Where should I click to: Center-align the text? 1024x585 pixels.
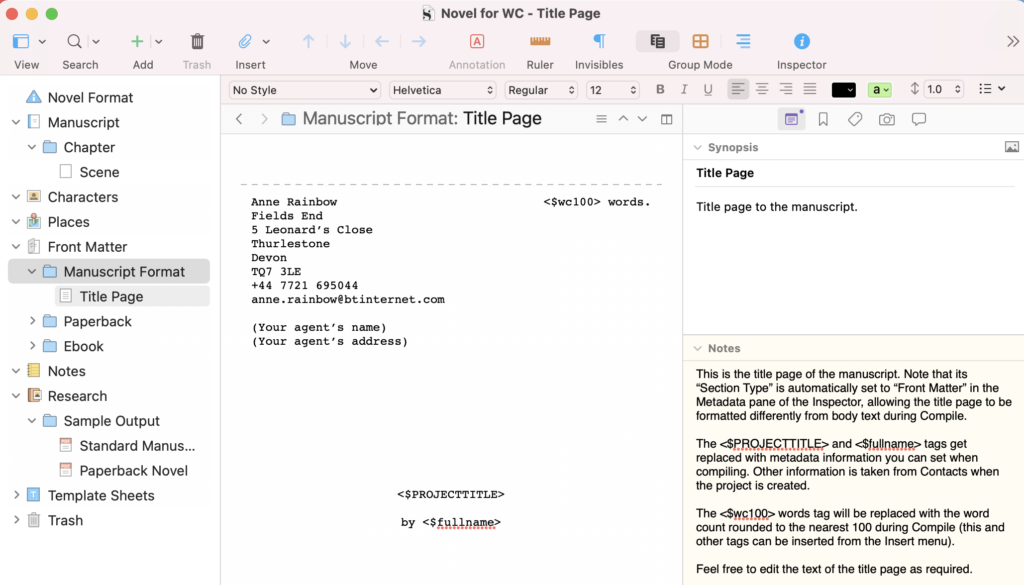click(762, 90)
